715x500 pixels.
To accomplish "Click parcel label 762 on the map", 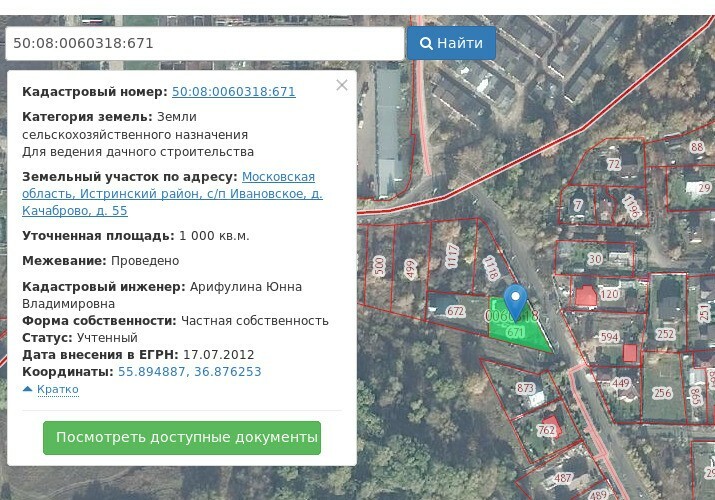I will [546, 430].
